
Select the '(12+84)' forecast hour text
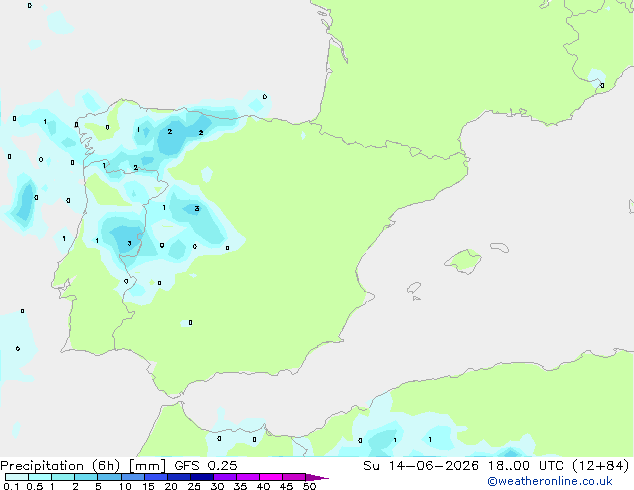601,466
